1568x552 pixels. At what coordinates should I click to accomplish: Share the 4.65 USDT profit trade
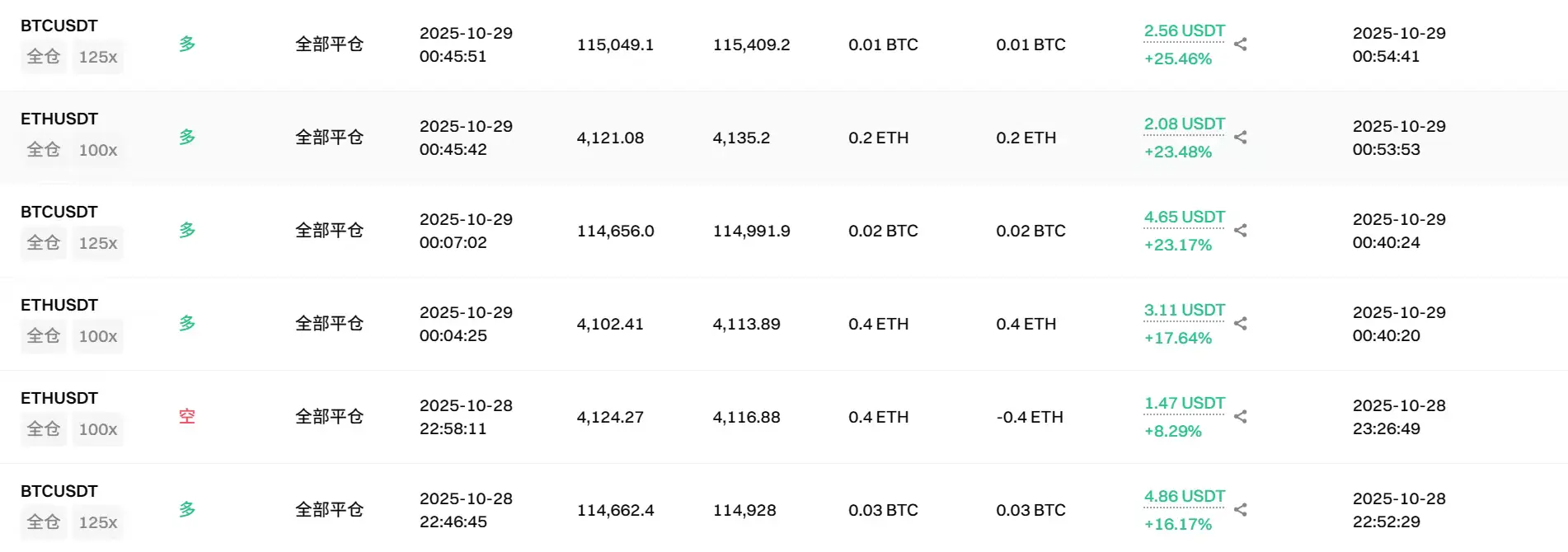pyautogui.click(x=1240, y=231)
